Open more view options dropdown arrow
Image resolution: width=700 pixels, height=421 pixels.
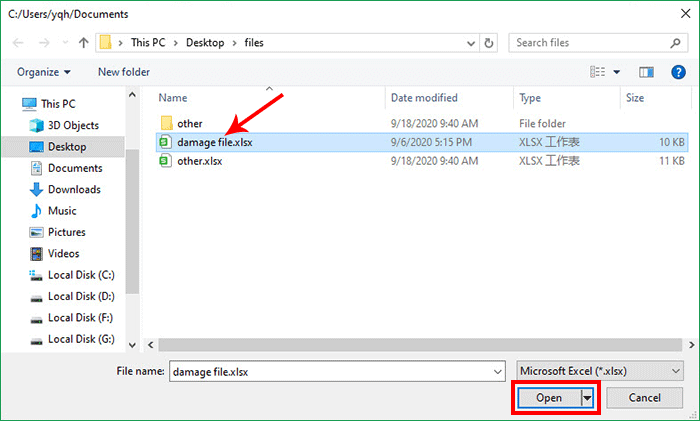[x=617, y=72]
